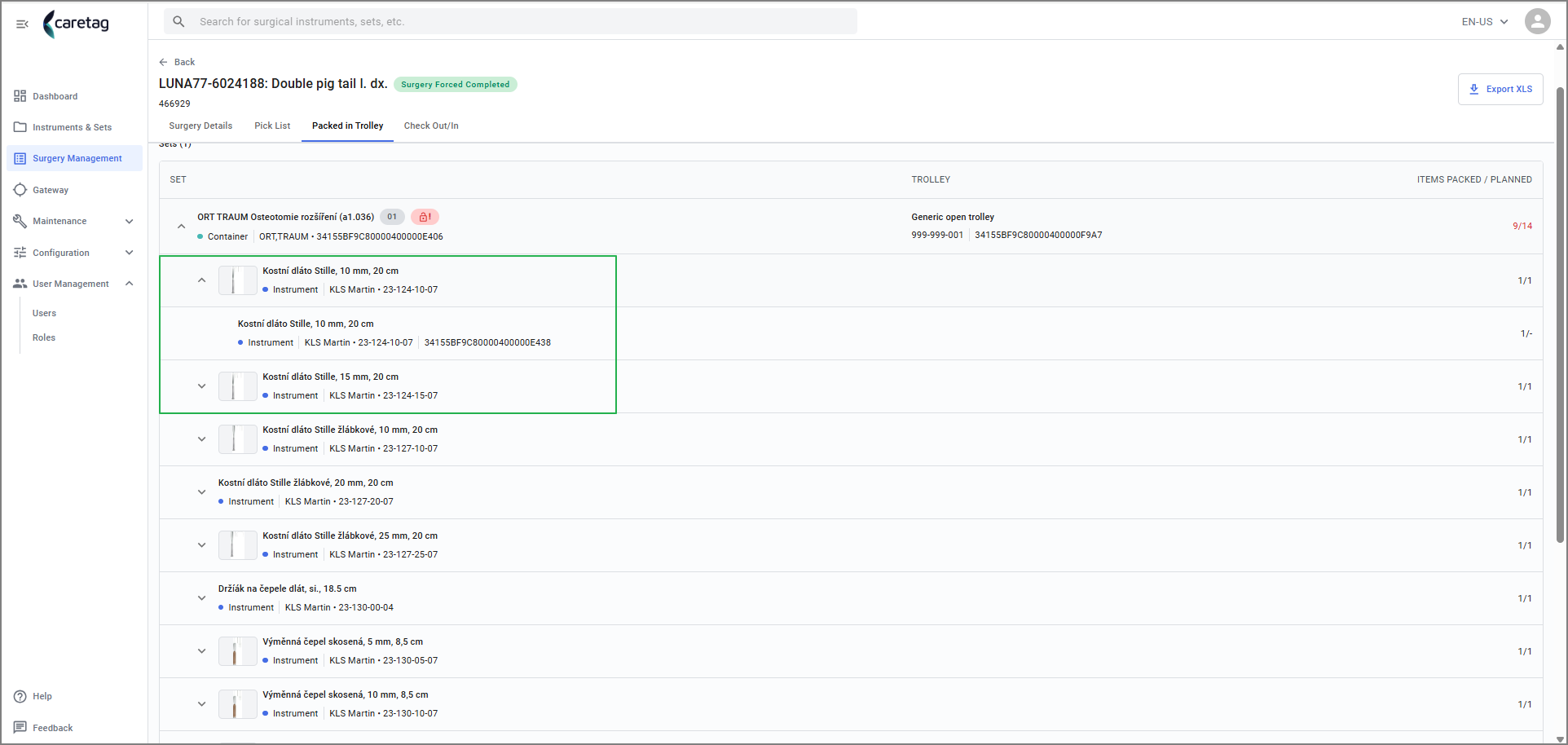Viewport: 1568px width, 745px height.
Task: Expand Kostní dláto Stille, 15 mm row
Action: point(202,386)
